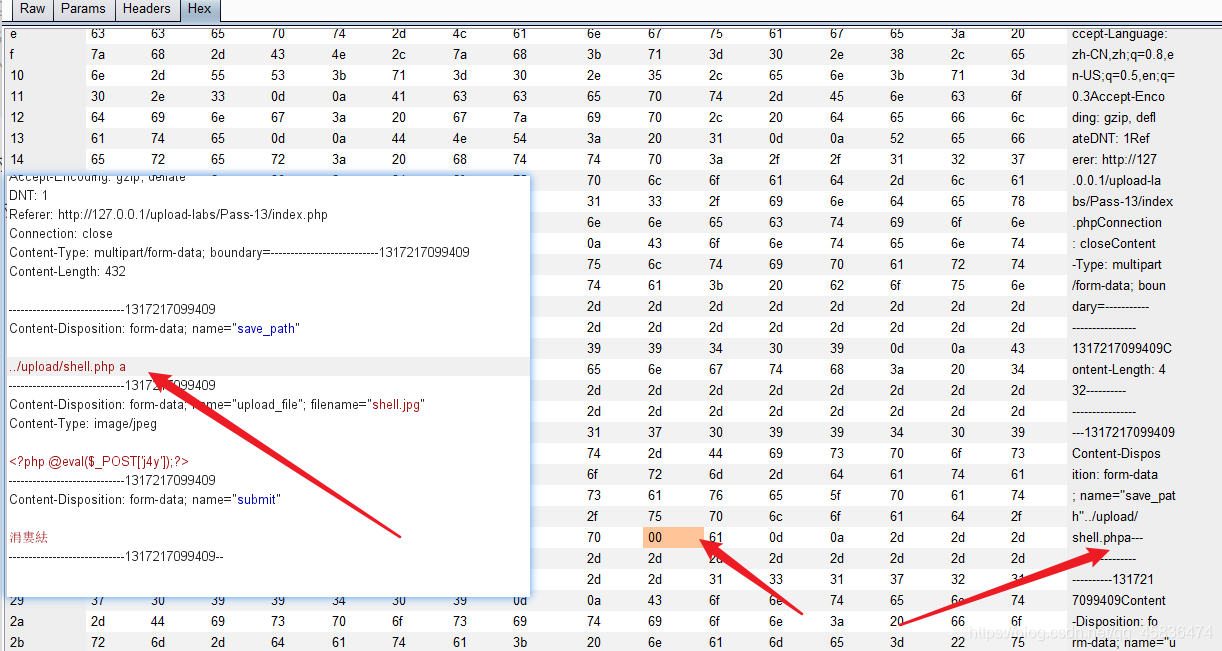The image size is (1222, 651).
Task: Click ASCII cell '.0.0.1/upload-la'
Action: coord(1116,181)
